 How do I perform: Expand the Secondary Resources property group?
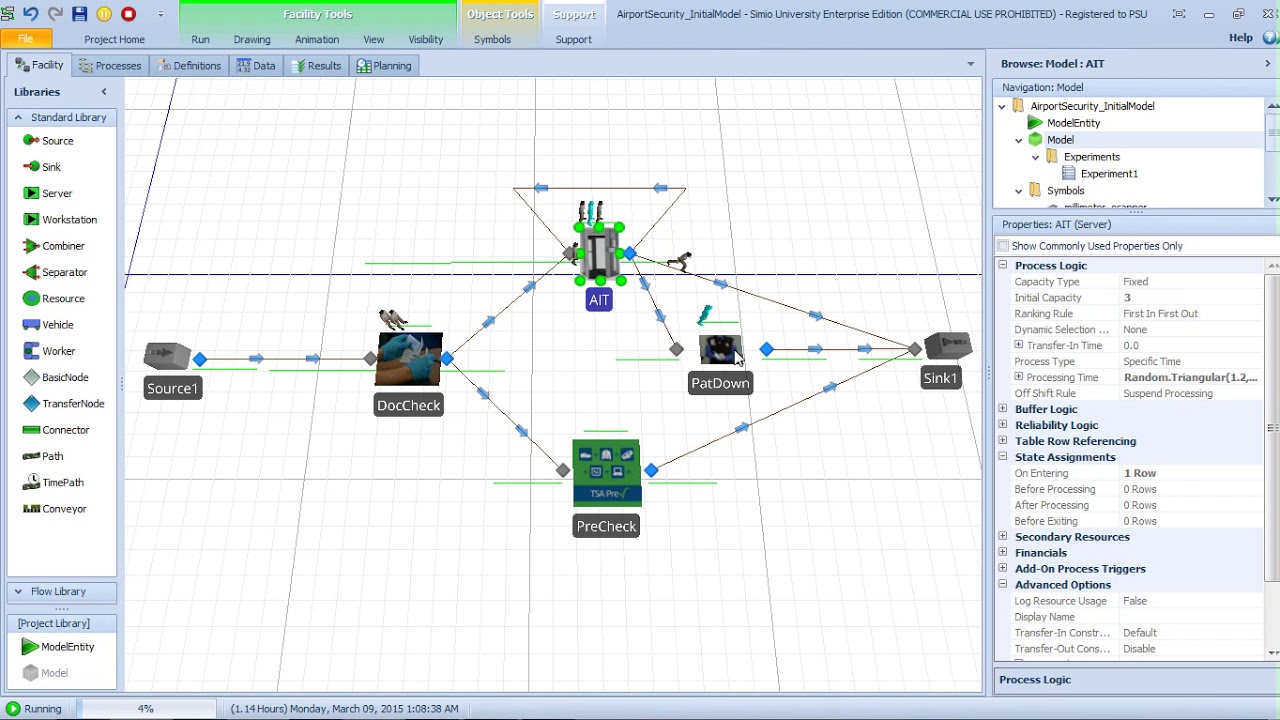coord(1002,538)
